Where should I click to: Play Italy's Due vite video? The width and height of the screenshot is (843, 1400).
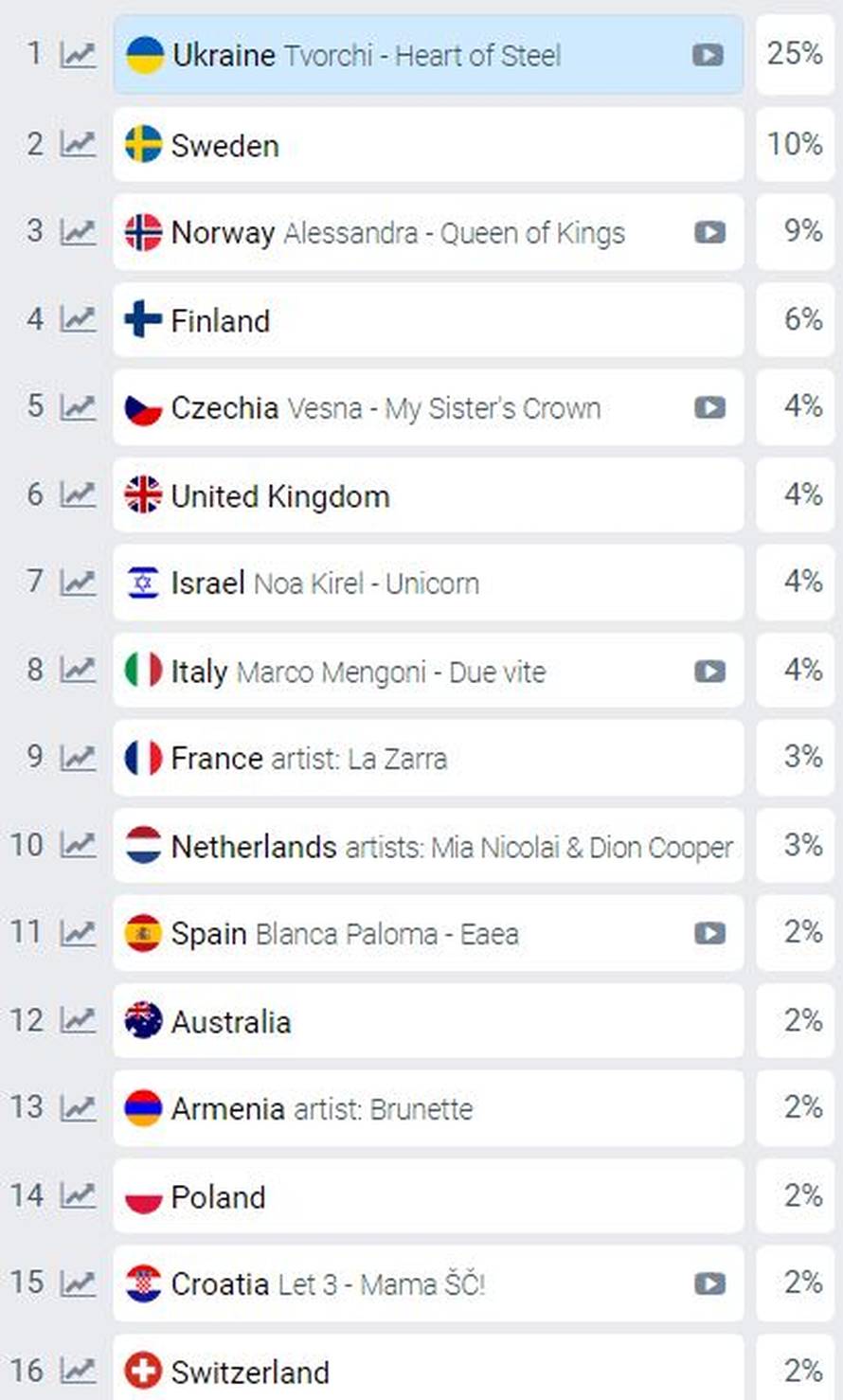709,672
